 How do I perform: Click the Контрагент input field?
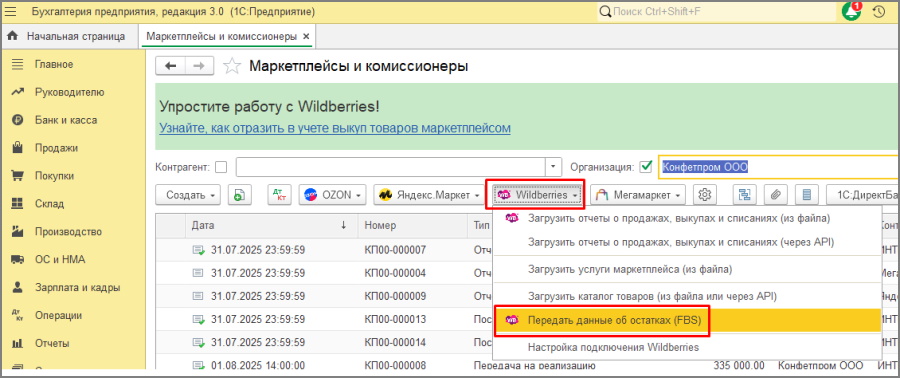(x=390, y=167)
